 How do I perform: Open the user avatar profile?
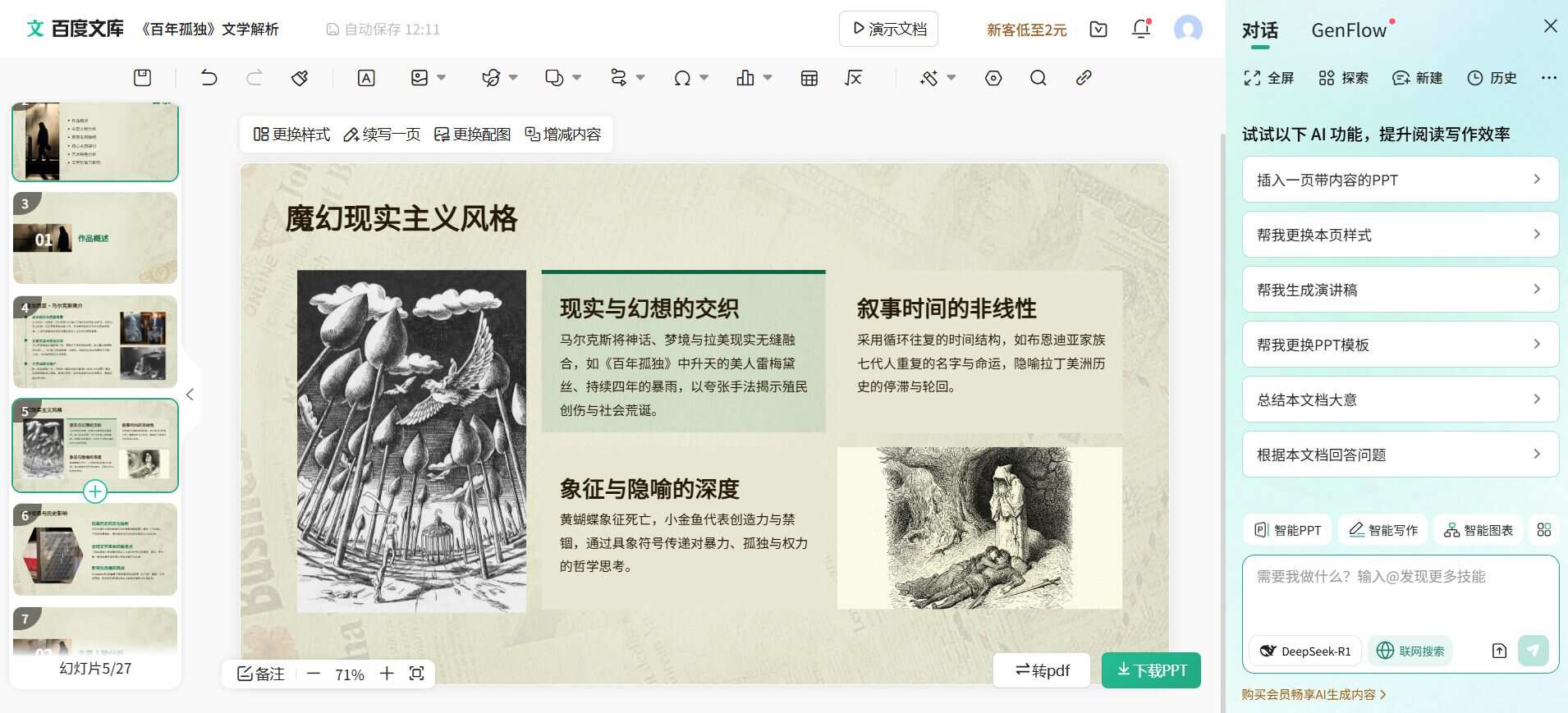[x=1188, y=29]
